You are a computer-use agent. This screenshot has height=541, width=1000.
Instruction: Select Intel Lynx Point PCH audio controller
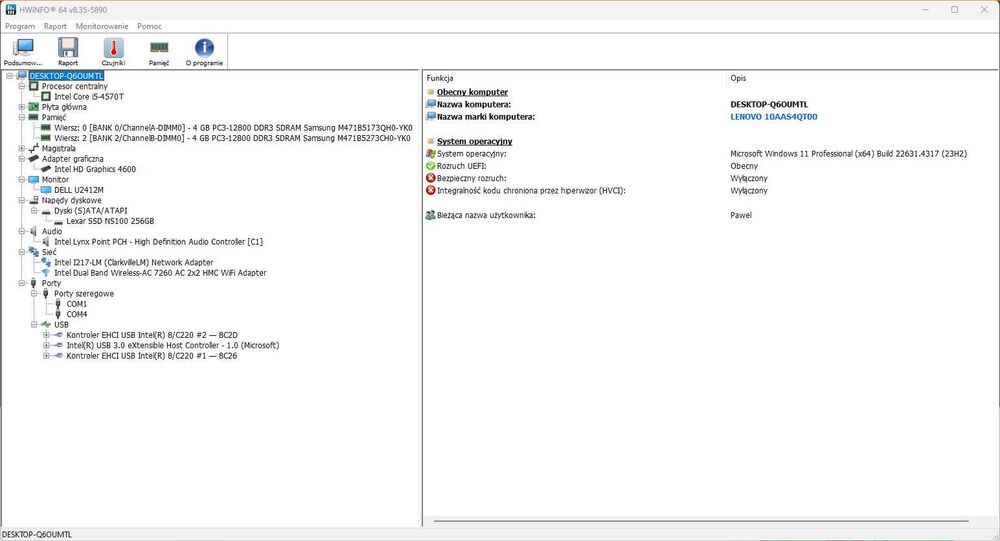(x=158, y=242)
